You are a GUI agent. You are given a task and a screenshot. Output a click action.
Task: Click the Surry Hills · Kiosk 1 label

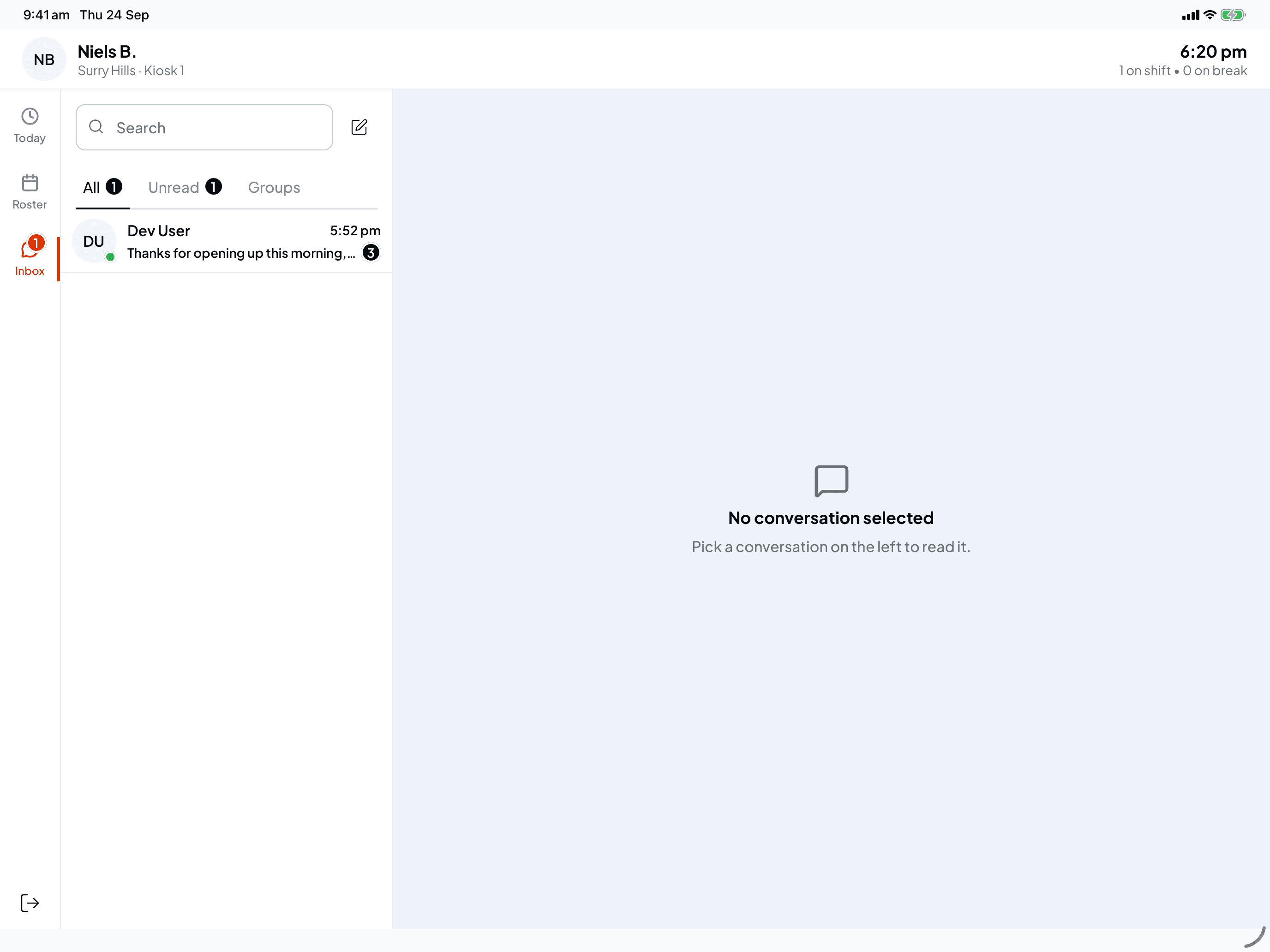click(x=131, y=71)
